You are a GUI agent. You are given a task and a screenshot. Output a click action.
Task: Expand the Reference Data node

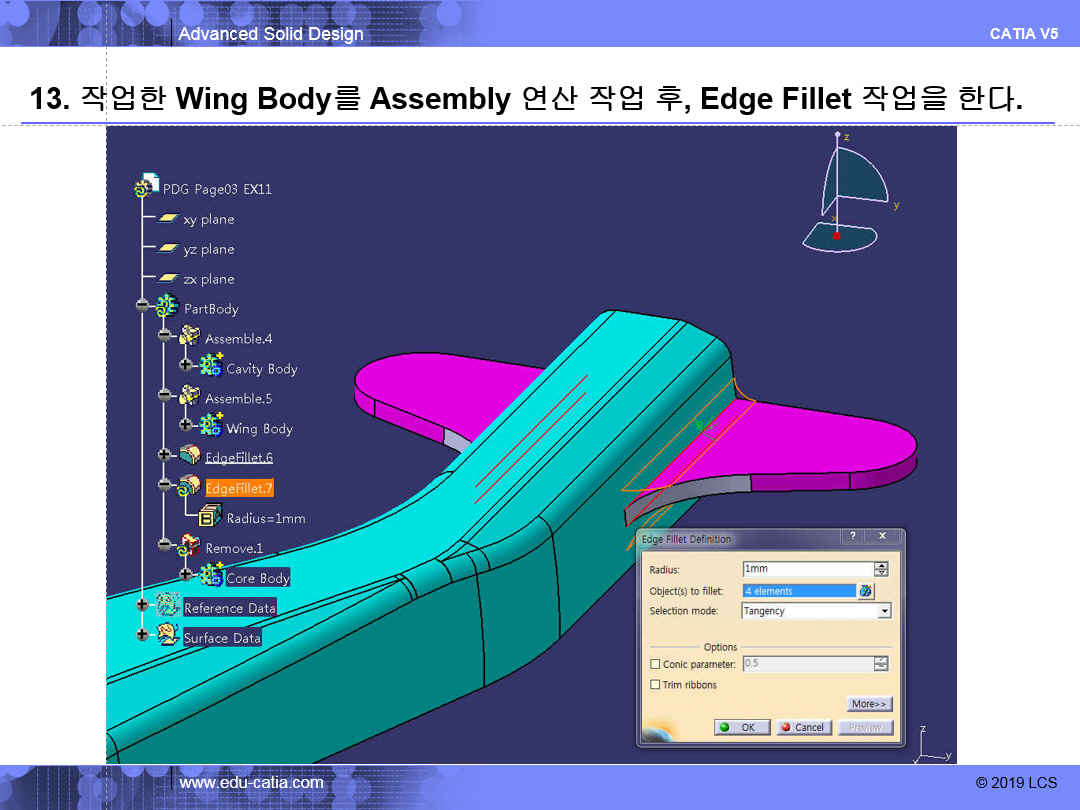point(142,606)
